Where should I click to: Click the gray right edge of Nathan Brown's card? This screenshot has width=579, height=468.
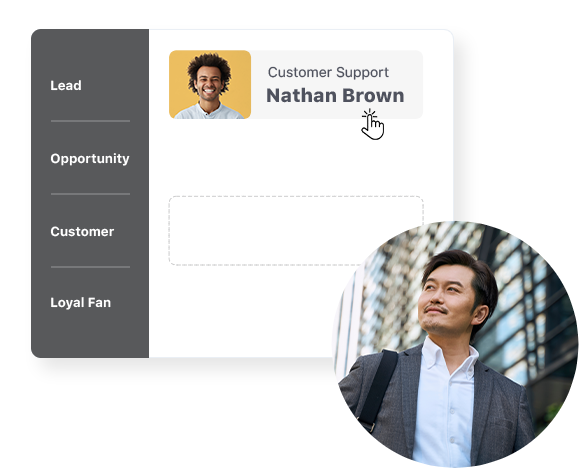tap(414, 85)
